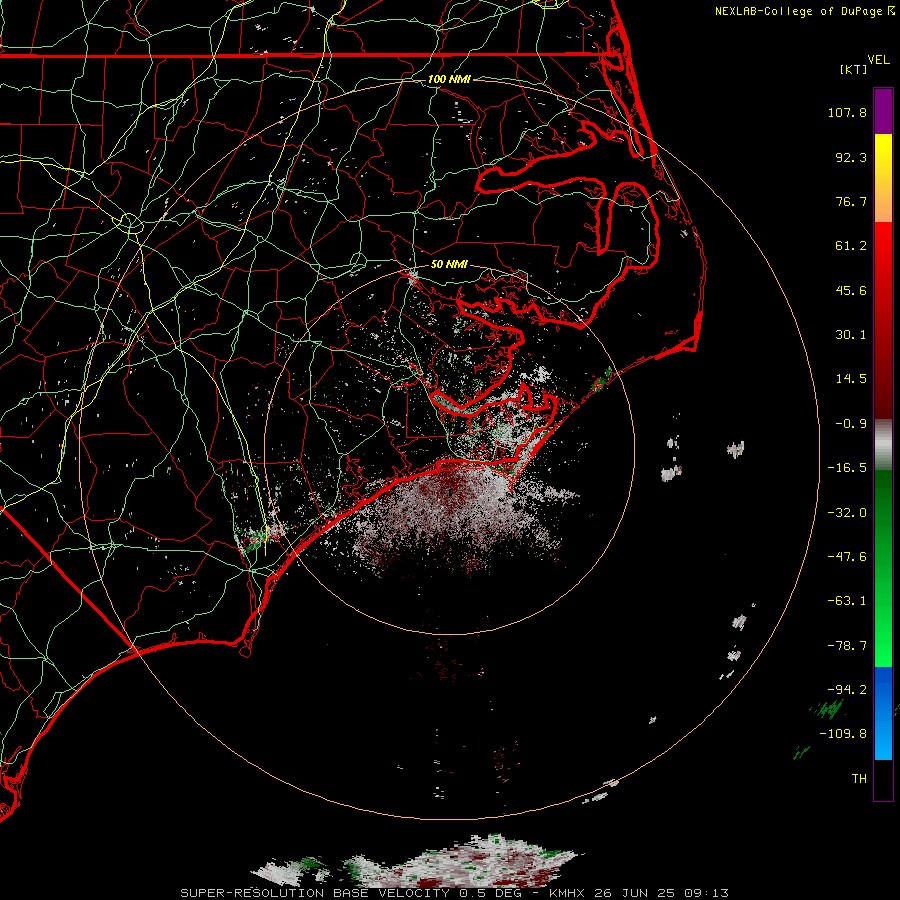Image resolution: width=900 pixels, height=900 pixels.
Task: Pick the purple segment of the color bar
Action: click(883, 111)
